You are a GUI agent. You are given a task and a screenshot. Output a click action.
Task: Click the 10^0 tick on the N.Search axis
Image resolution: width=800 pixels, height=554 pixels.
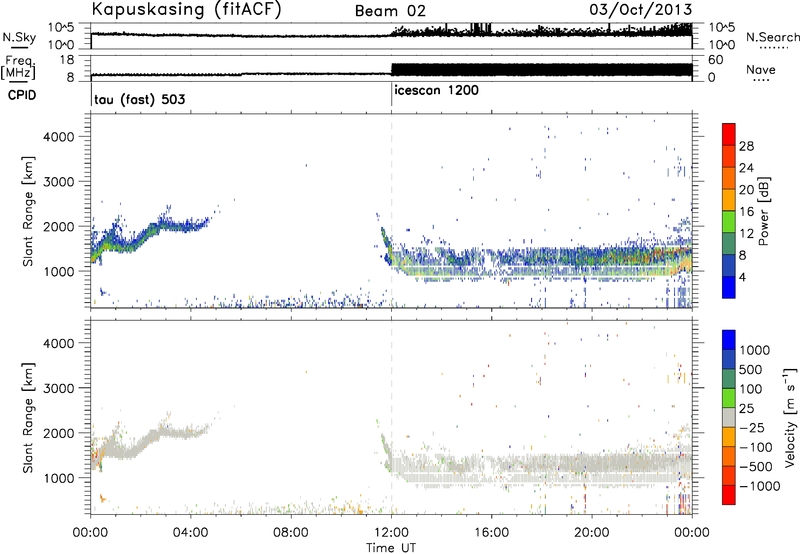click(722, 45)
